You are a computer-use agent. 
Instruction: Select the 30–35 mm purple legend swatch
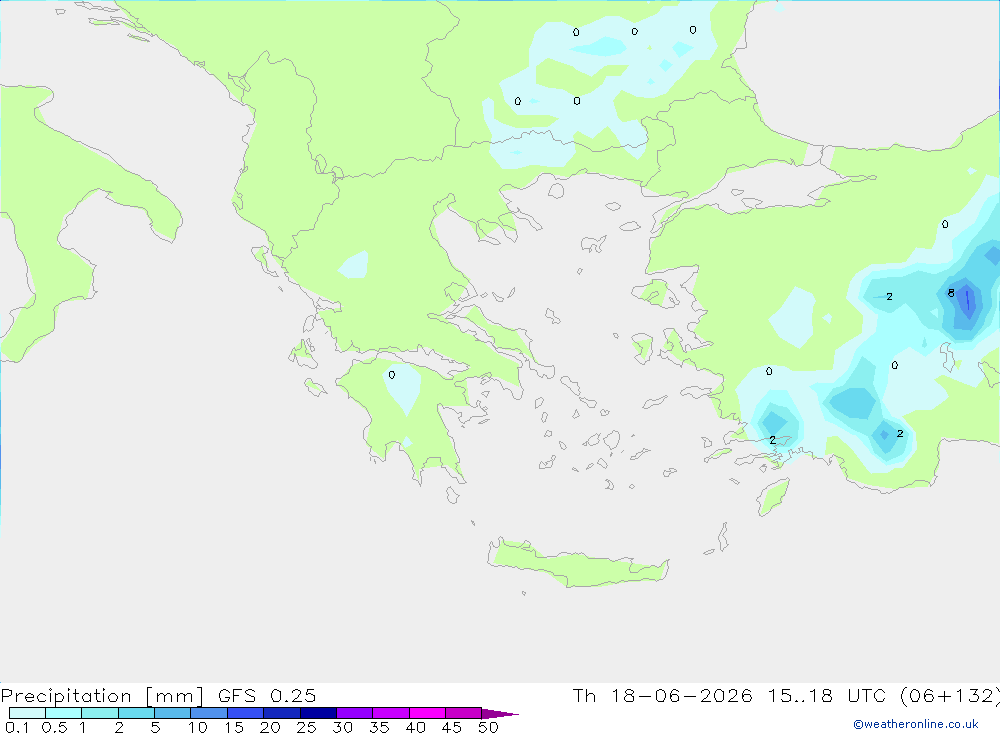coord(355,713)
